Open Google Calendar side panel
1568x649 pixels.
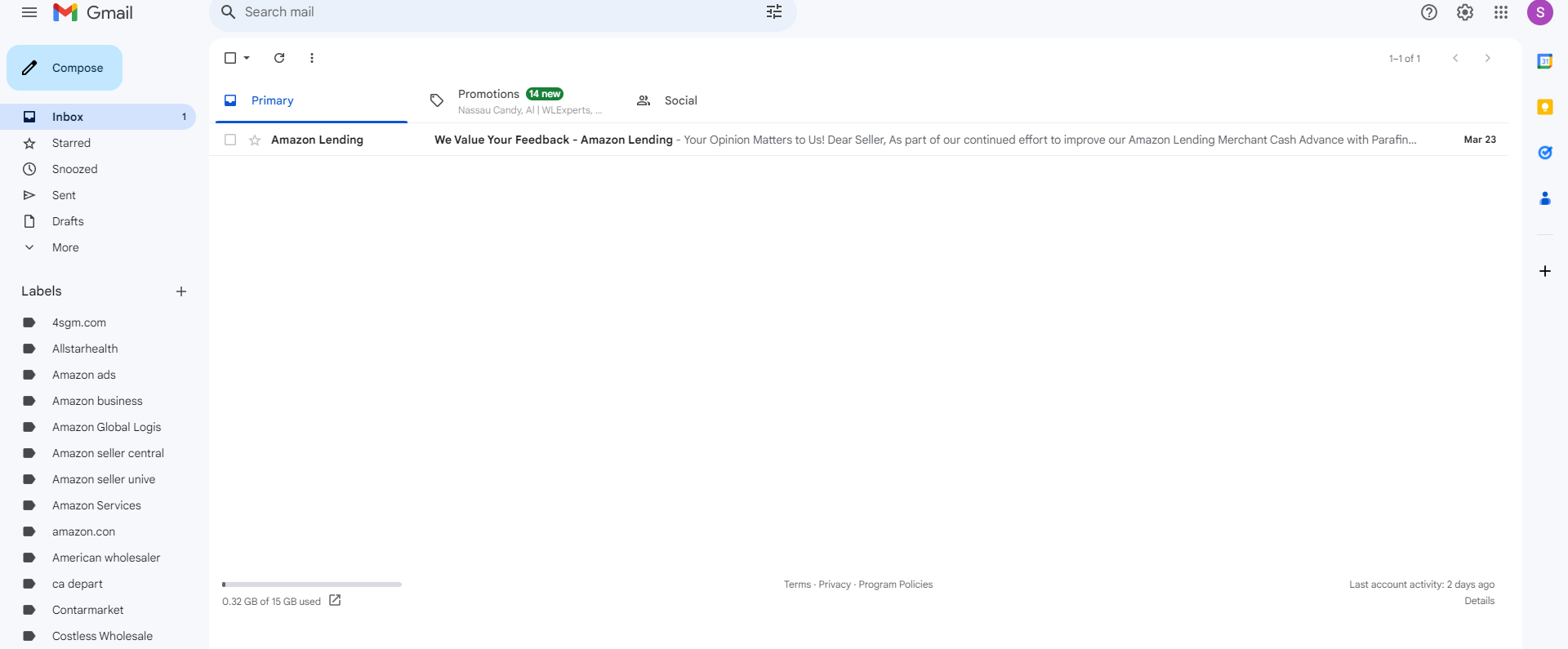pyautogui.click(x=1545, y=61)
